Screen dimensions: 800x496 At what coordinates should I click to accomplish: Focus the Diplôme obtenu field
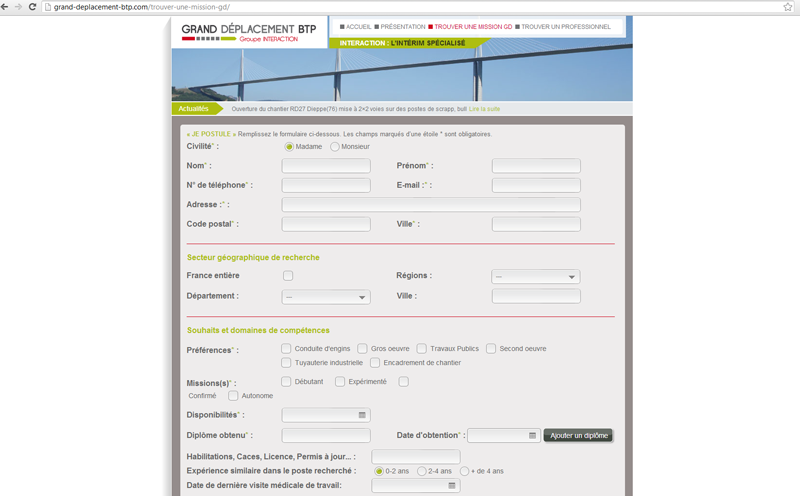(326, 435)
